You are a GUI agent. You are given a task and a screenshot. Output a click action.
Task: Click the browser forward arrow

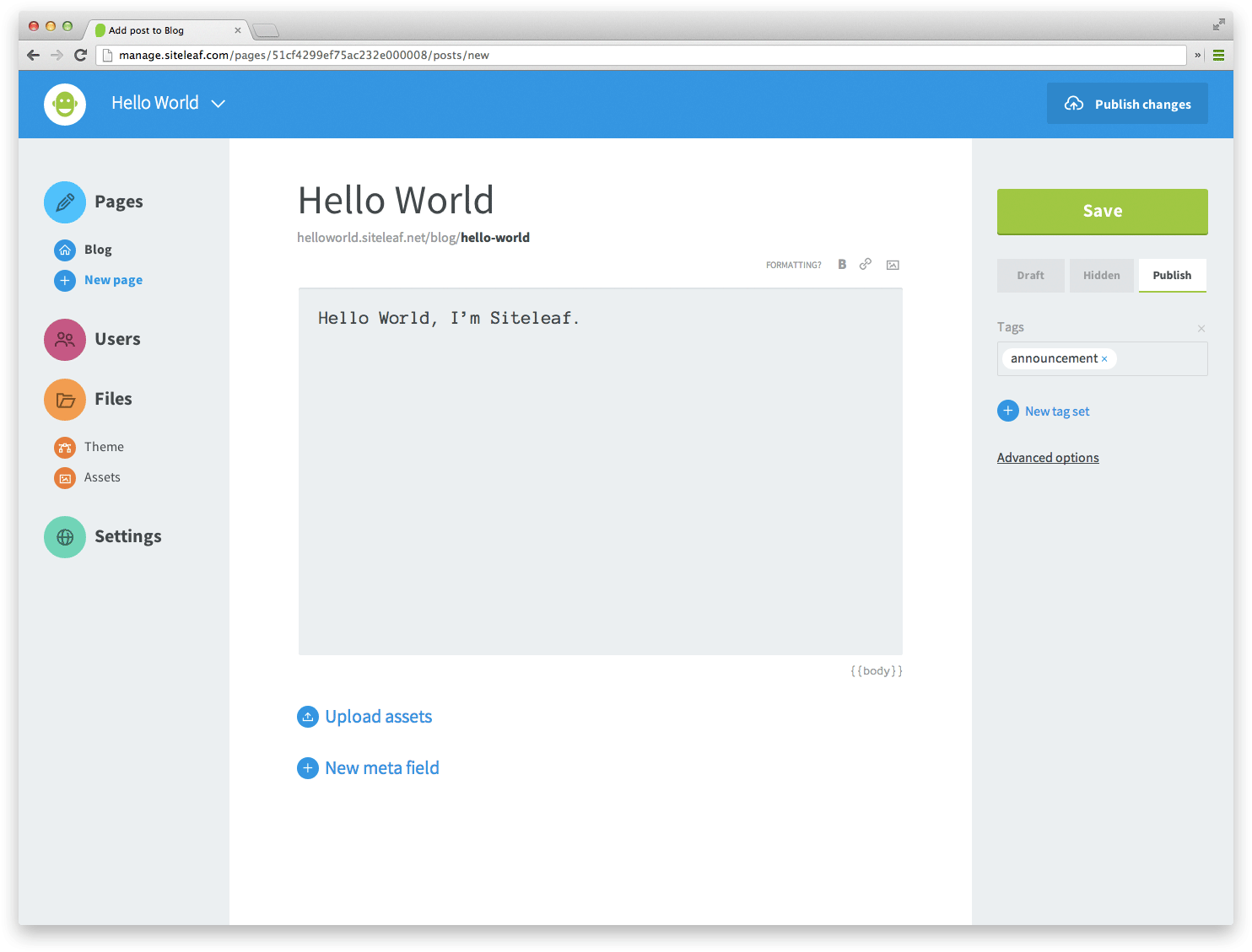click(57, 56)
